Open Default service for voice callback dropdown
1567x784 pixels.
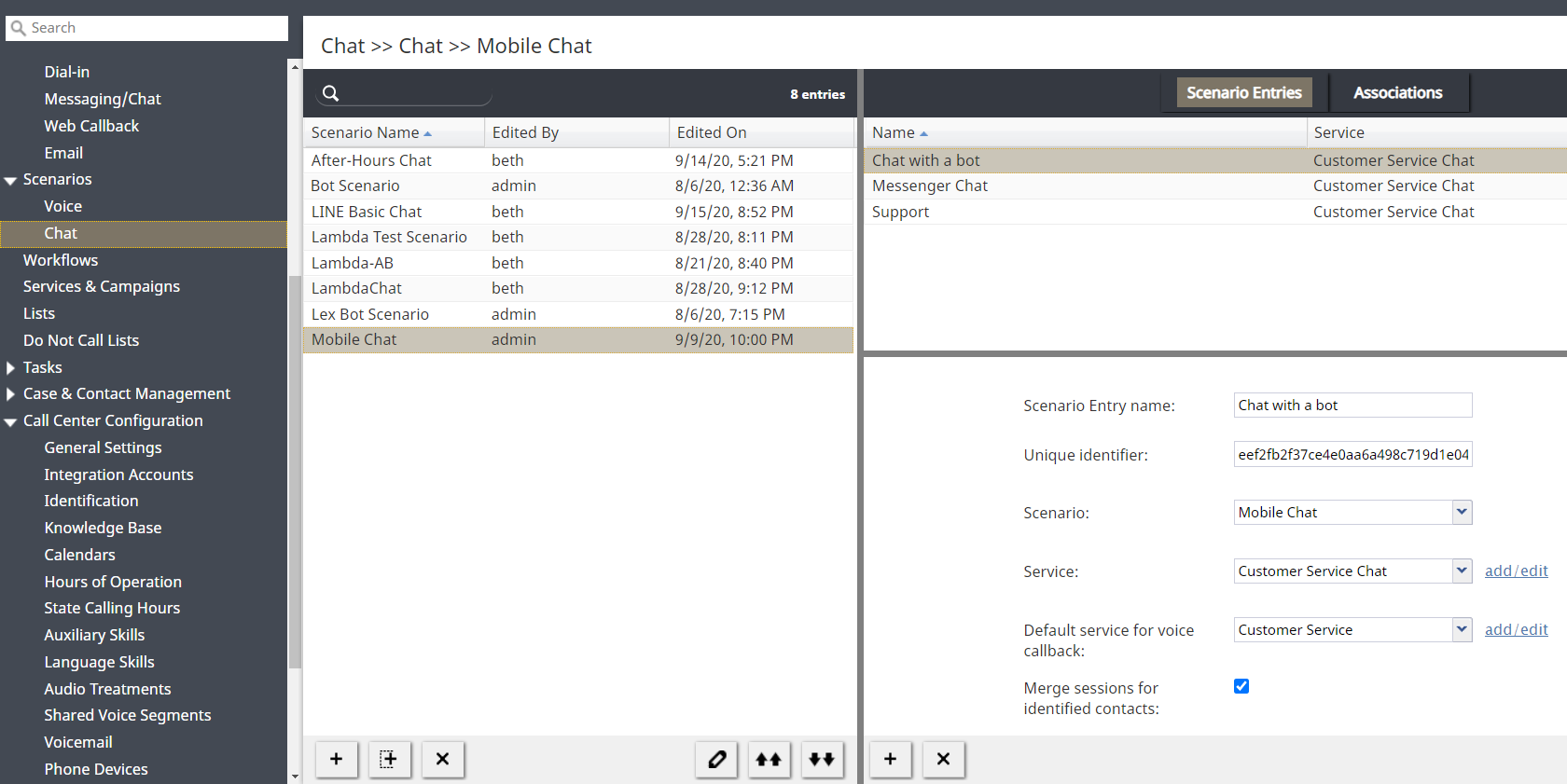coord(1462,629)
